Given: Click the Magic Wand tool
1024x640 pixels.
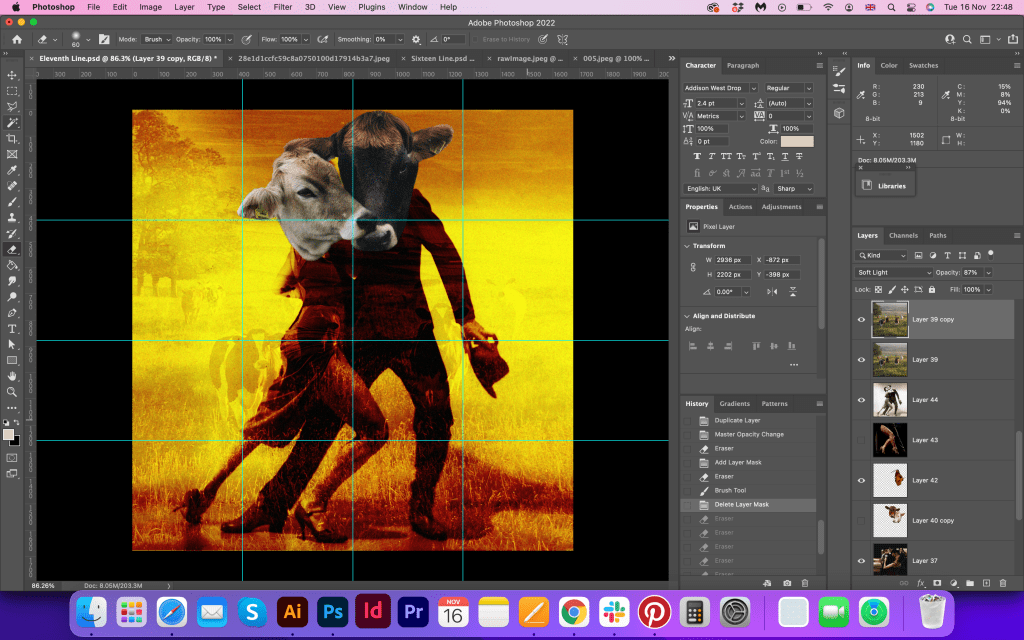Looking at the screenshot, I should tap(12, 122).
